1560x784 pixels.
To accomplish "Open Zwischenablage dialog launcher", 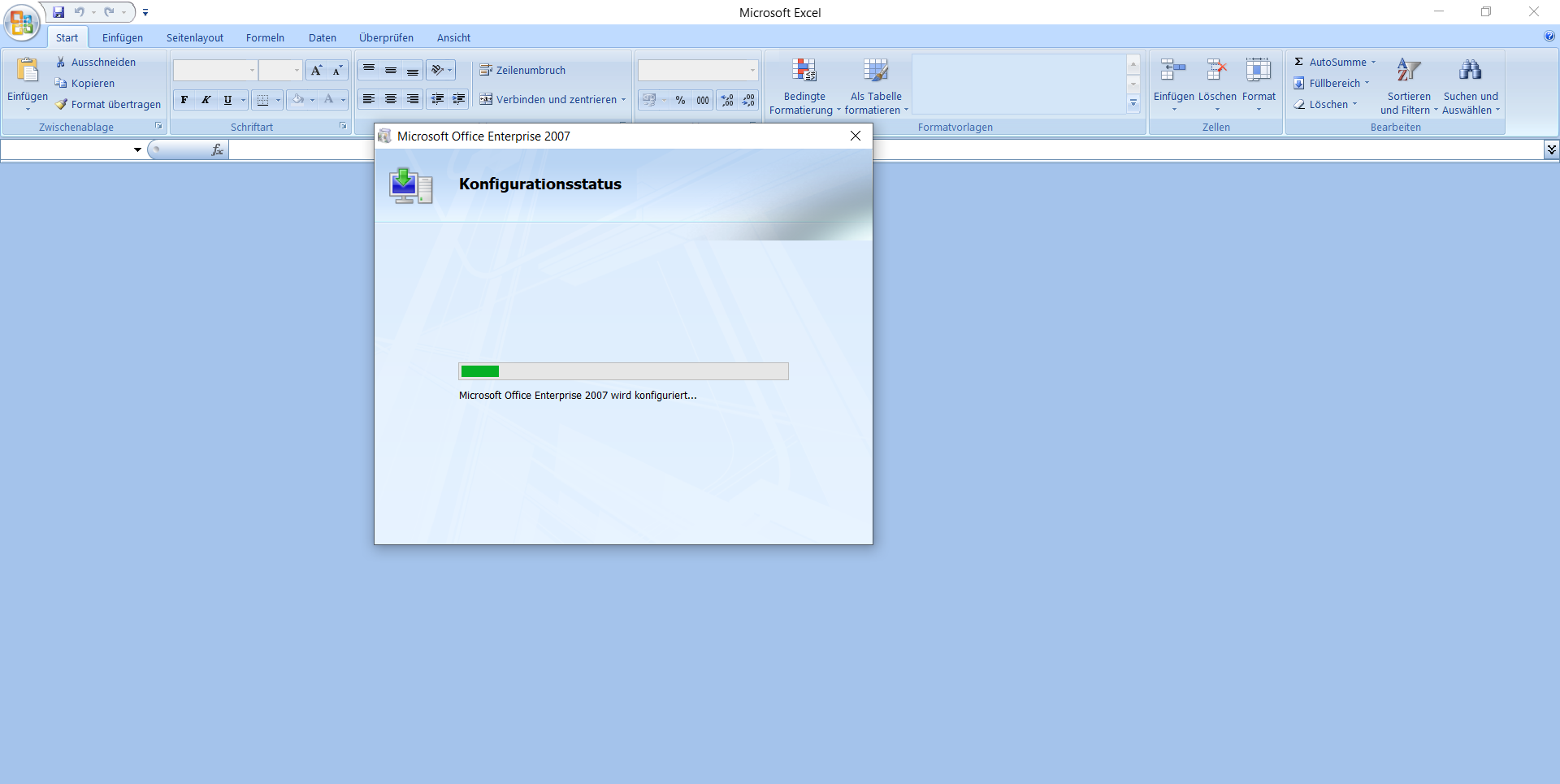I will coord(158,126).
